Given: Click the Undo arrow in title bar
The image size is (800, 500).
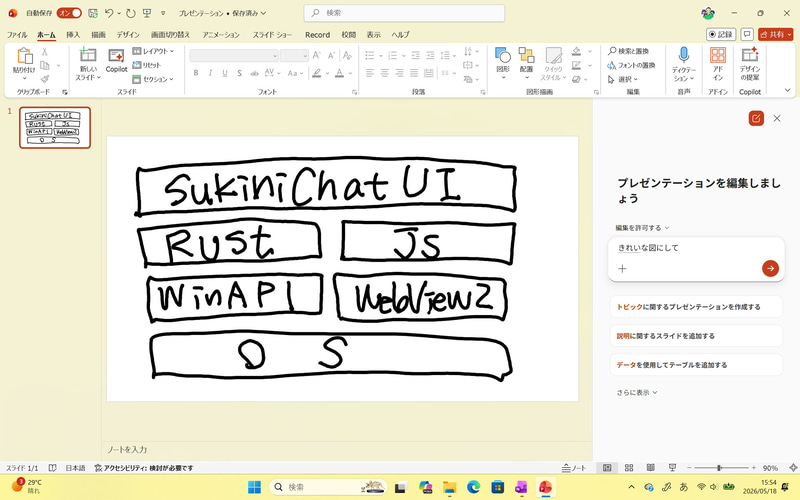Looking at the screenshot, I should (x=109, y=13).
